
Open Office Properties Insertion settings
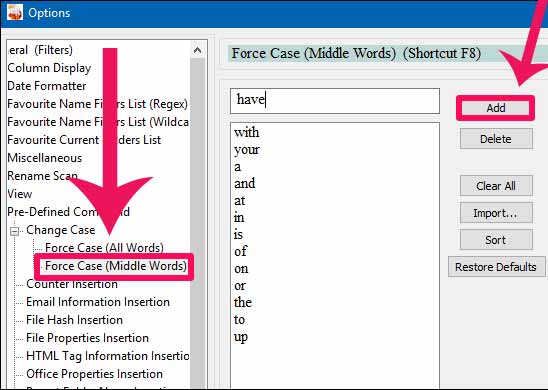pos(94,374)
